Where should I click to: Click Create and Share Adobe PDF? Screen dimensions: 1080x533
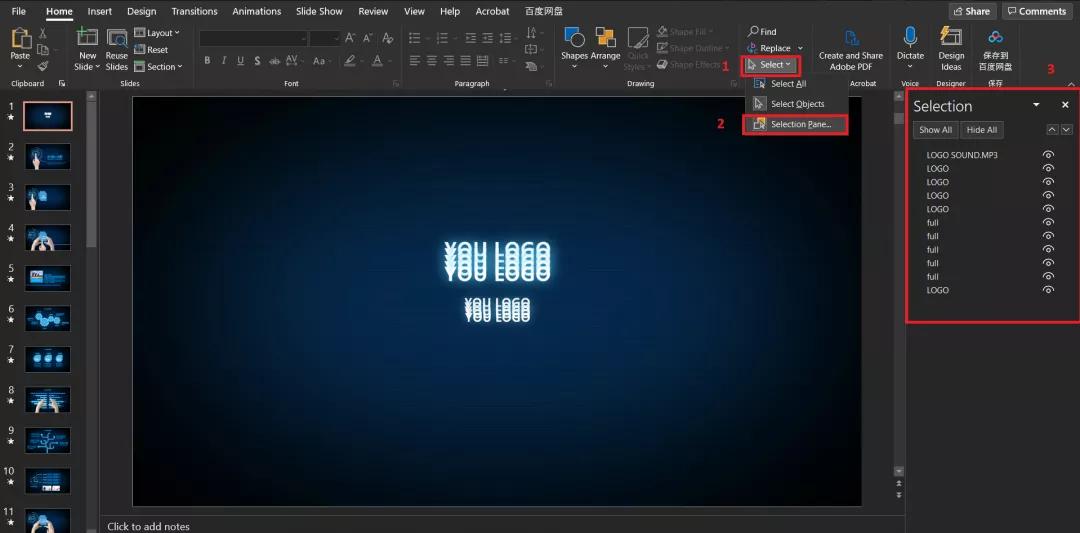[851, 38]
